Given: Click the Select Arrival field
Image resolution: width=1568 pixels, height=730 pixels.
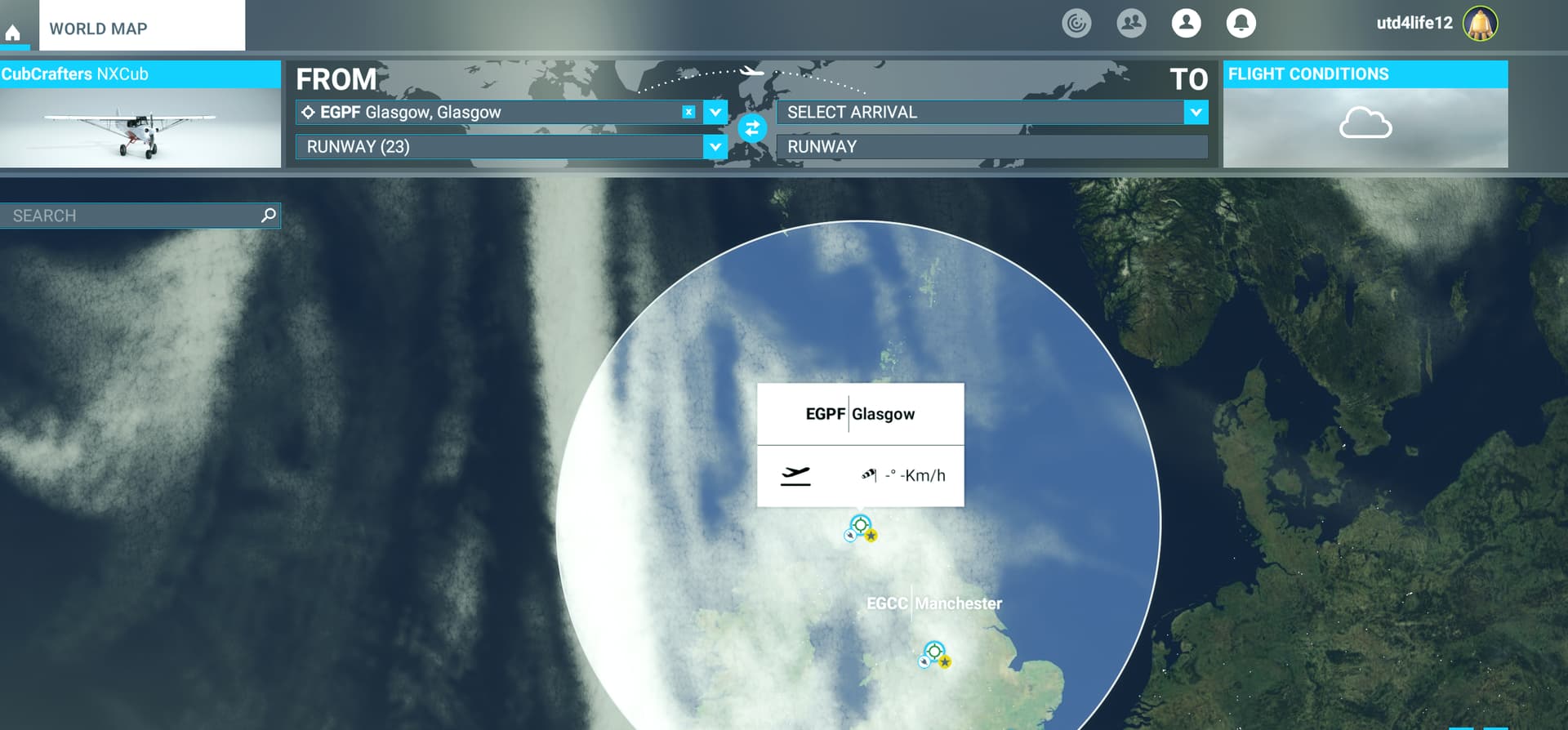Looking at the screenshot, I should (980, 113).
